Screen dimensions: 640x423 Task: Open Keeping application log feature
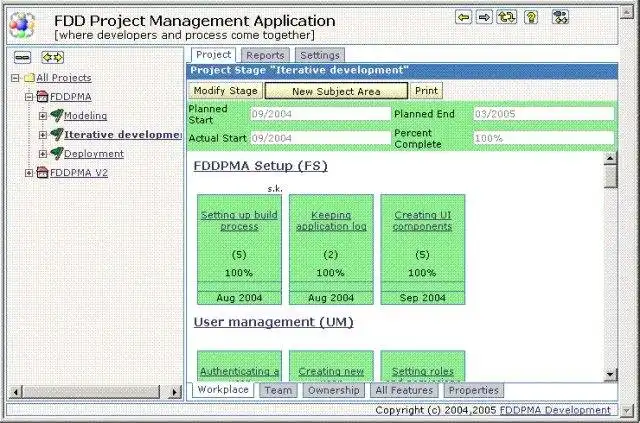tap(331, 220)
